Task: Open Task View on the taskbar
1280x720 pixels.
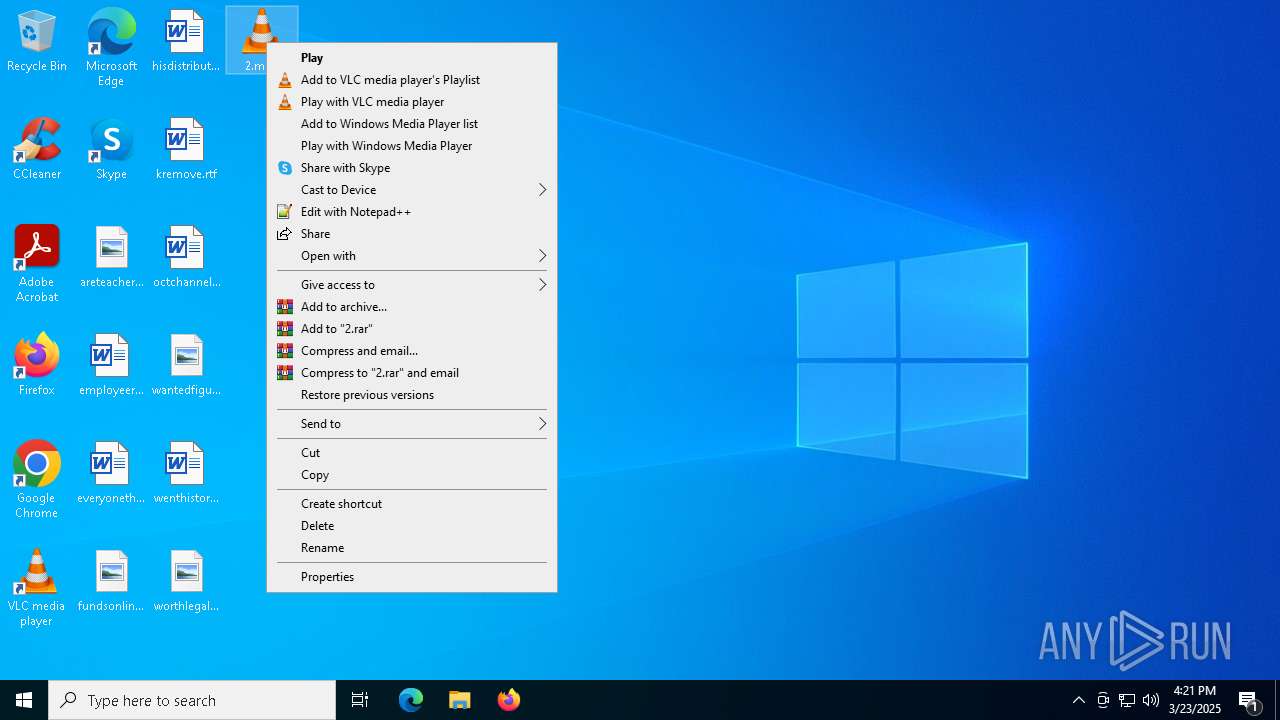Action: (360, 700)
